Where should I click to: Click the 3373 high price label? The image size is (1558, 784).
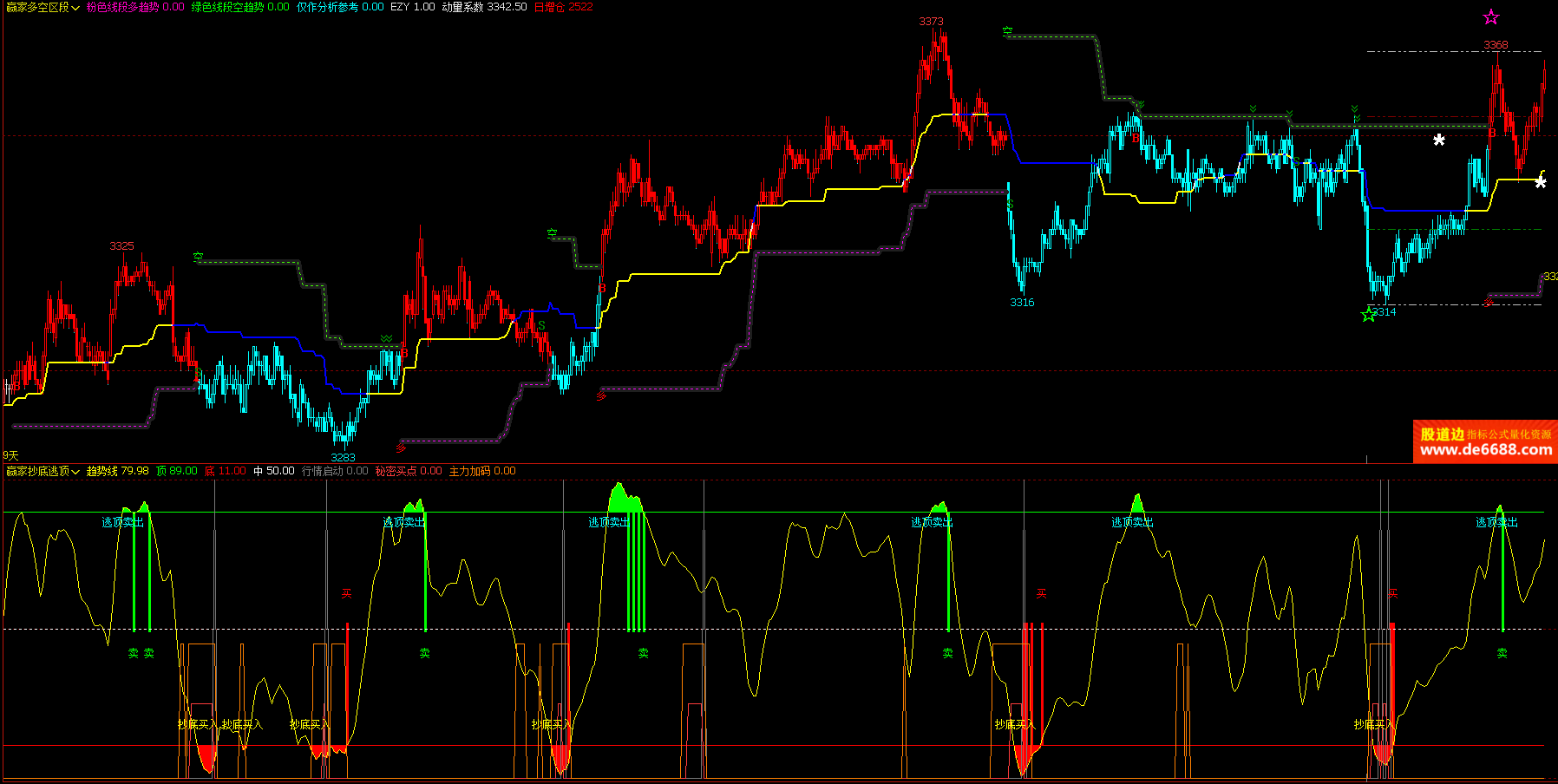point(931,22)
